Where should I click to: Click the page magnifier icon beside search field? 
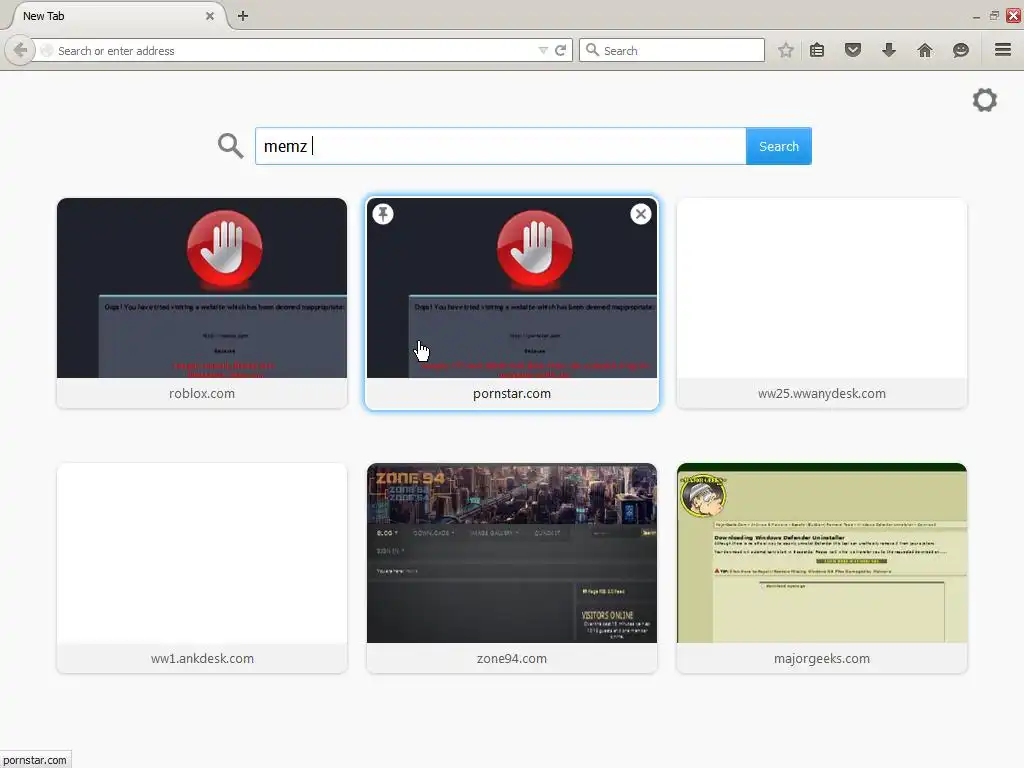click(x=231, y=146)
